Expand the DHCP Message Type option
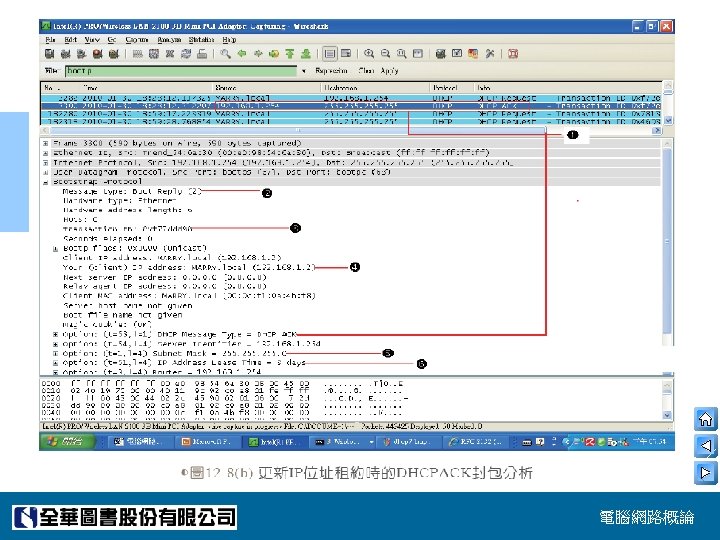 [55, 334]
